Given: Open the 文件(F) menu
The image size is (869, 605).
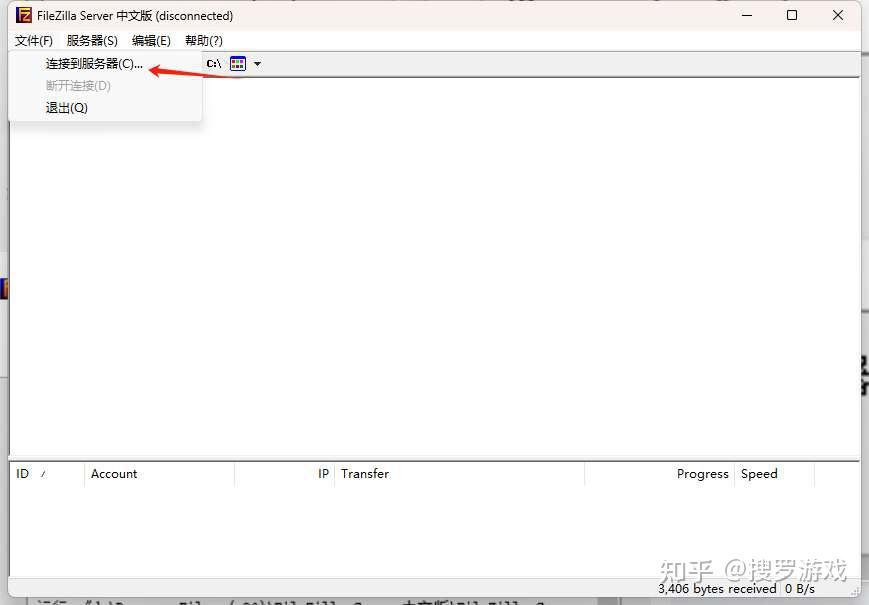Looking at the screenshot, I should [x=34, y=40].
